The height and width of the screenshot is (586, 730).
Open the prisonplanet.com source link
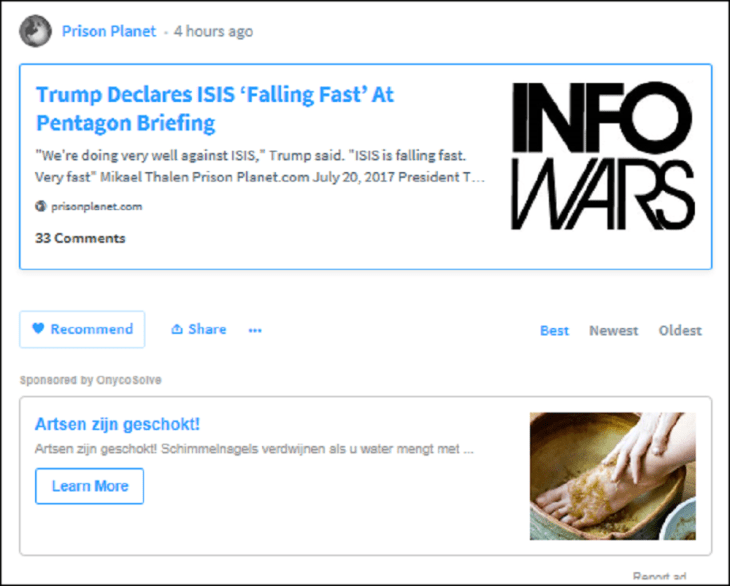[x=96, y=207]
